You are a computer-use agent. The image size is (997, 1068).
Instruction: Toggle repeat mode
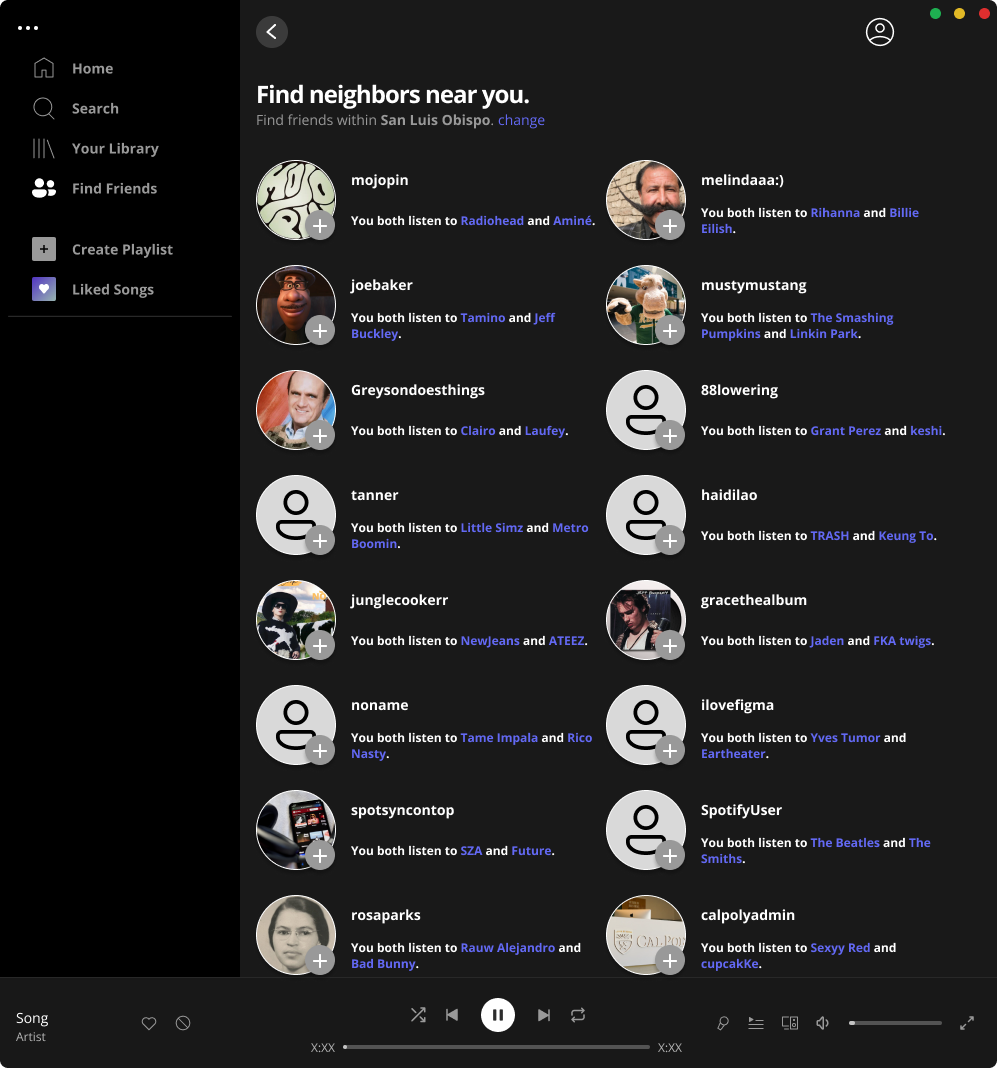click(578, 1015)
